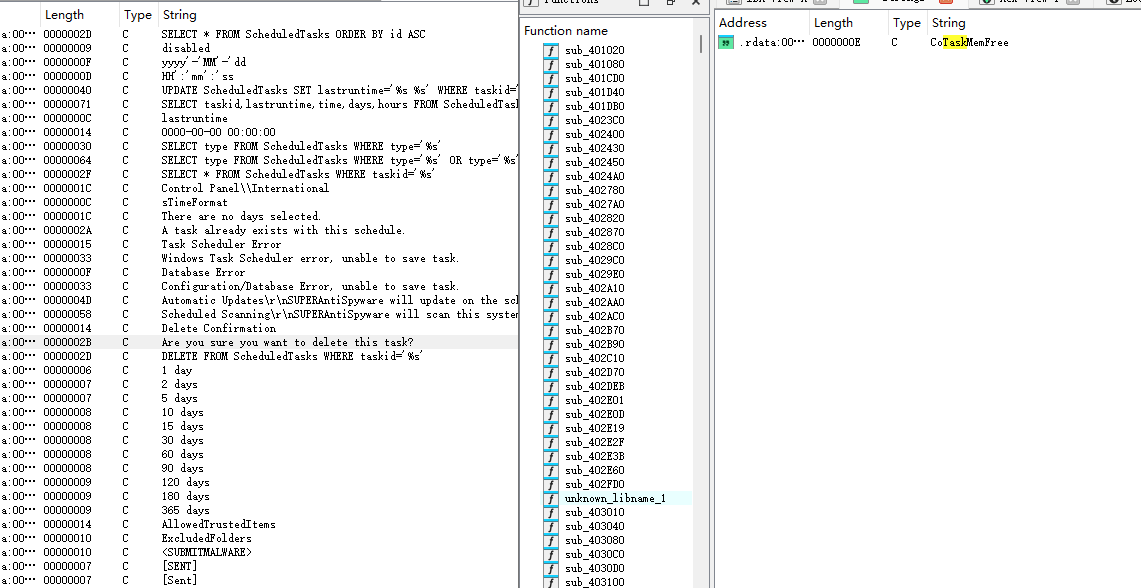Click the function icon beside sub_401020
Screen dimensions: 1141x588
pyautogui.click(x=551, y=50)
